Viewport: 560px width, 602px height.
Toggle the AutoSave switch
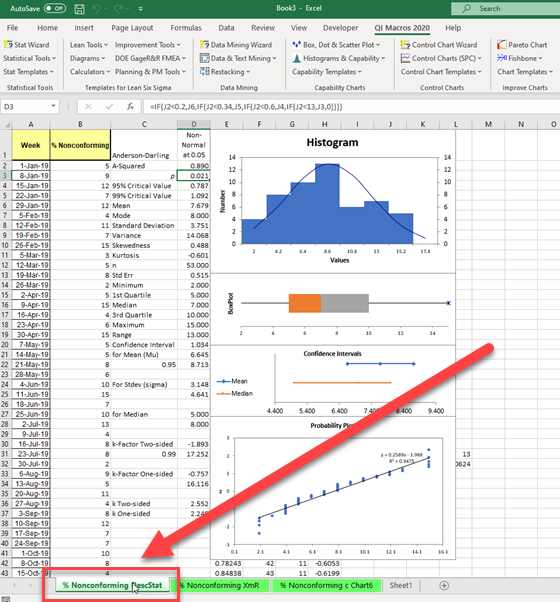coord(55,8)
